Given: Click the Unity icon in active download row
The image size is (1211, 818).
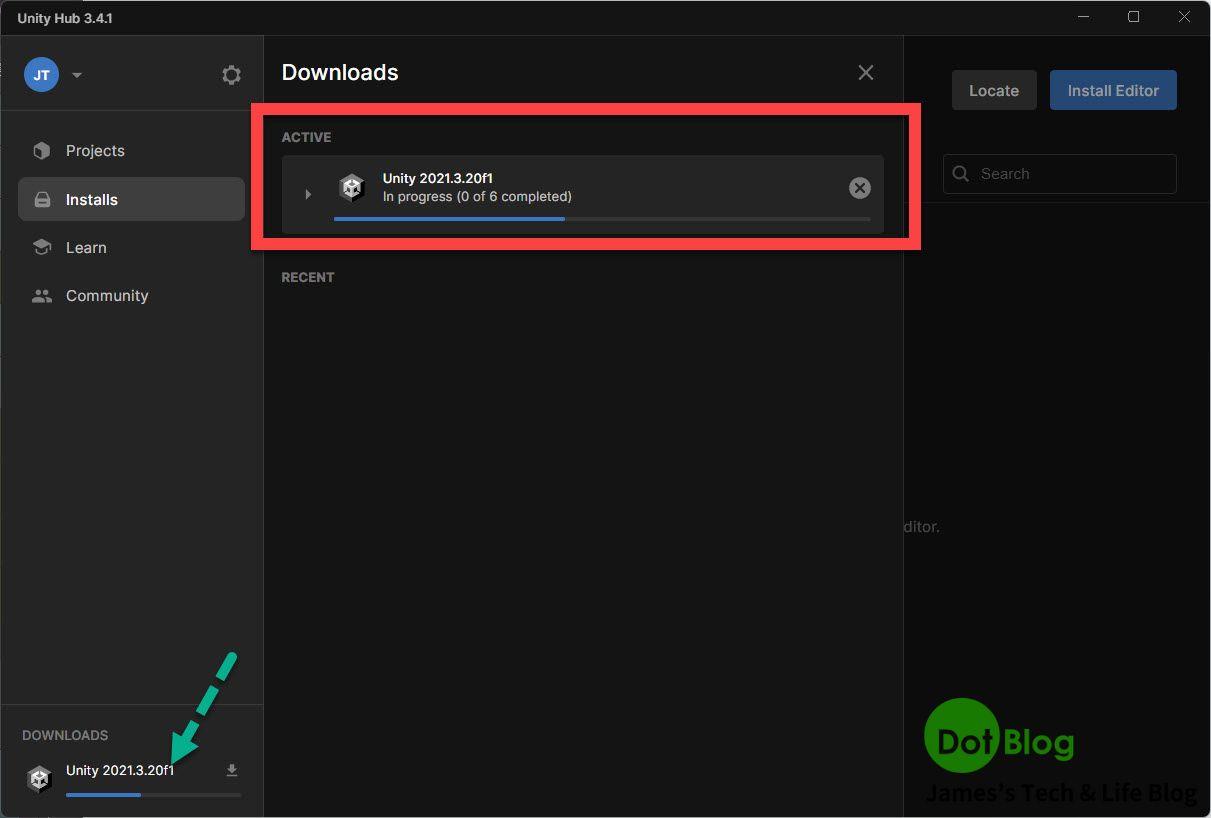Looking at the screenshot, I should point(352,188).
